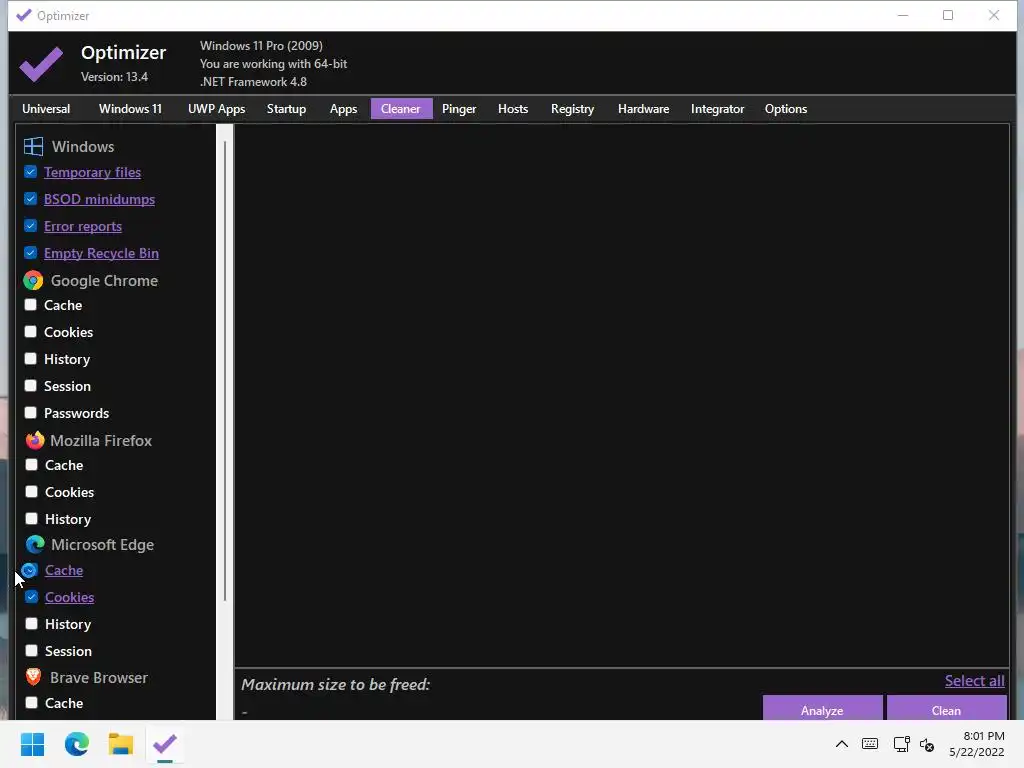Enable Google Chrome Session checkbox
Viewport: 1024px width, 768px height.
[31, 386]
